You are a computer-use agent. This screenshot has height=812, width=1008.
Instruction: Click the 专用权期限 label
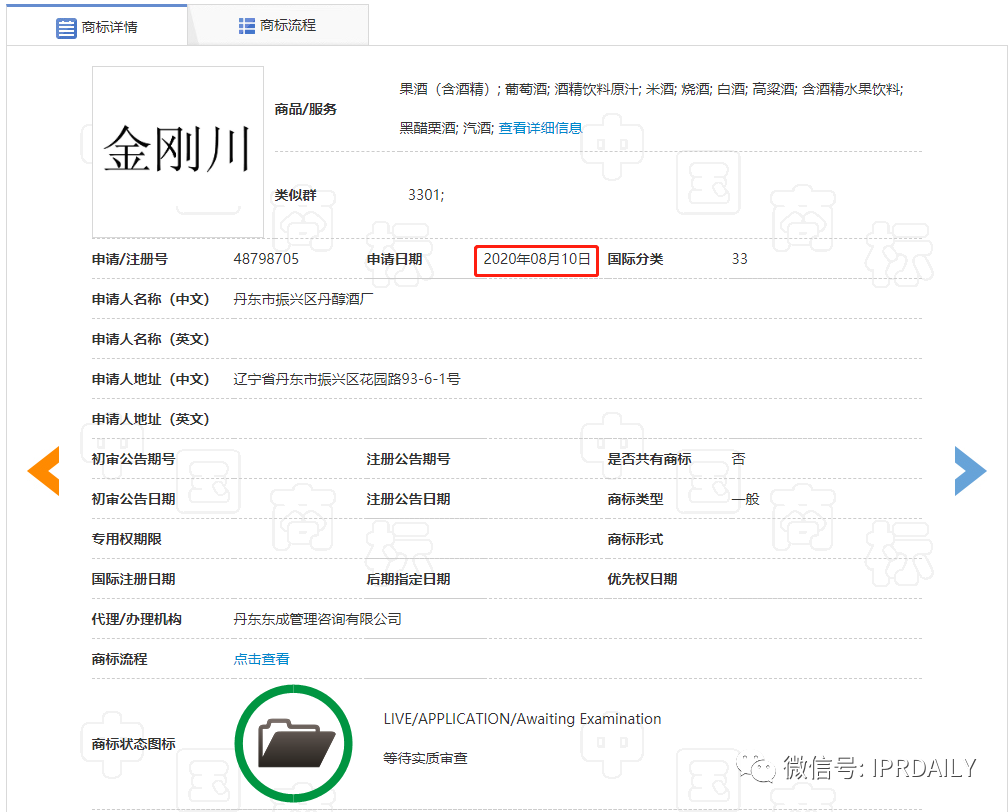coord(127,539)
